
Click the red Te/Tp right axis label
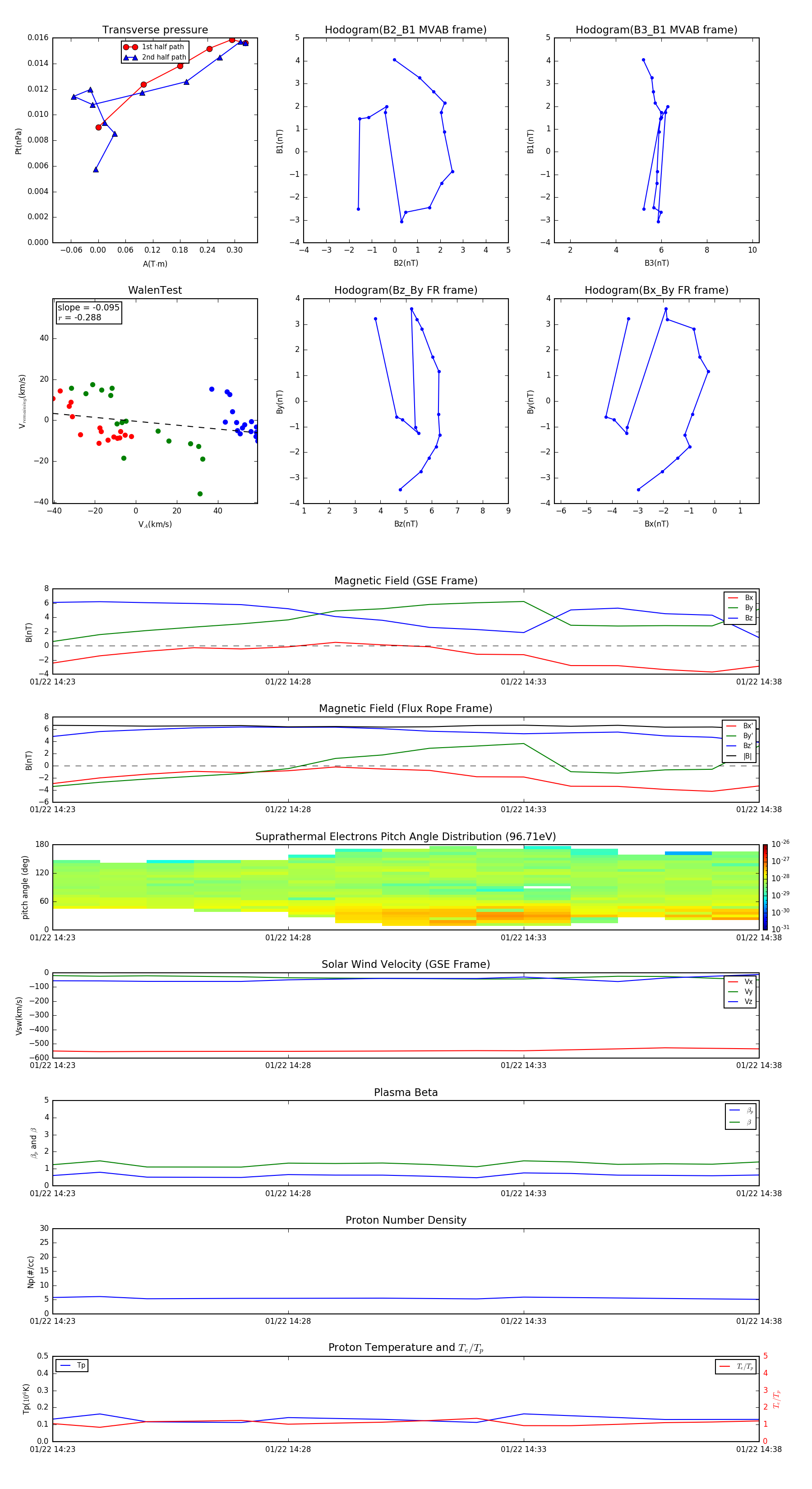click(777, 1399)
